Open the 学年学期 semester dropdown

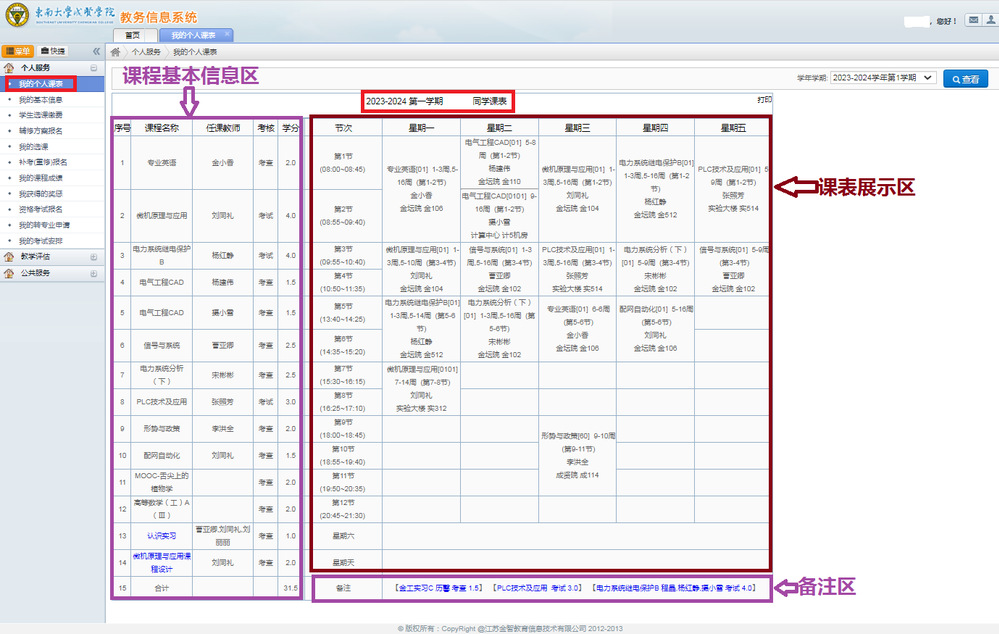[x=882, y=78]
